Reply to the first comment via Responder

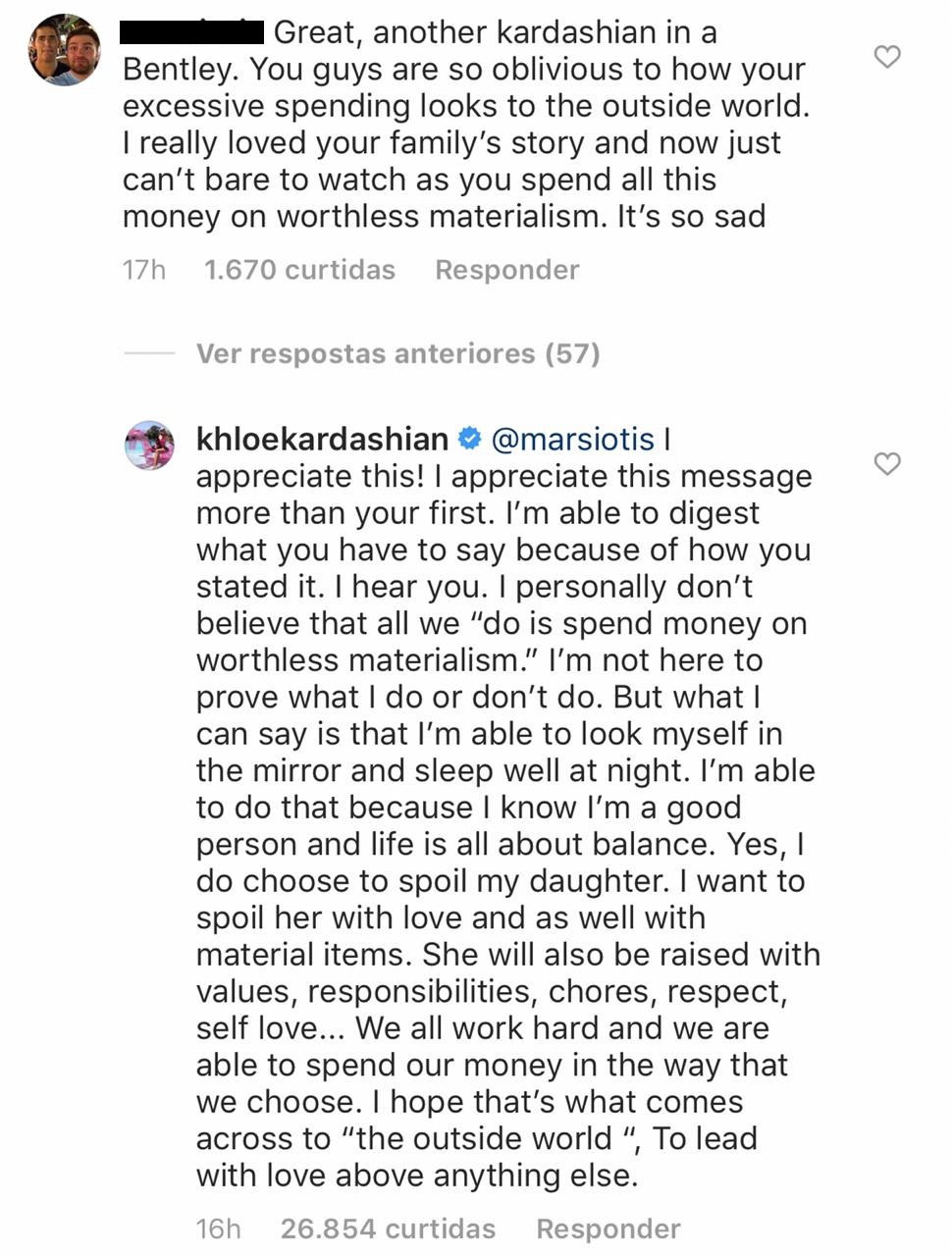click(x=506, y=270)
